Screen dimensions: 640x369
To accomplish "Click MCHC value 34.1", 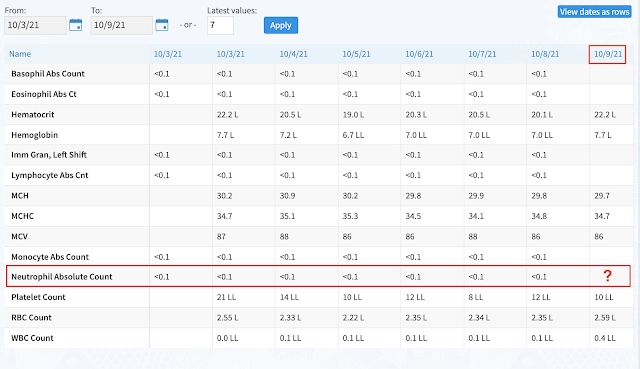I will [476, 216].
